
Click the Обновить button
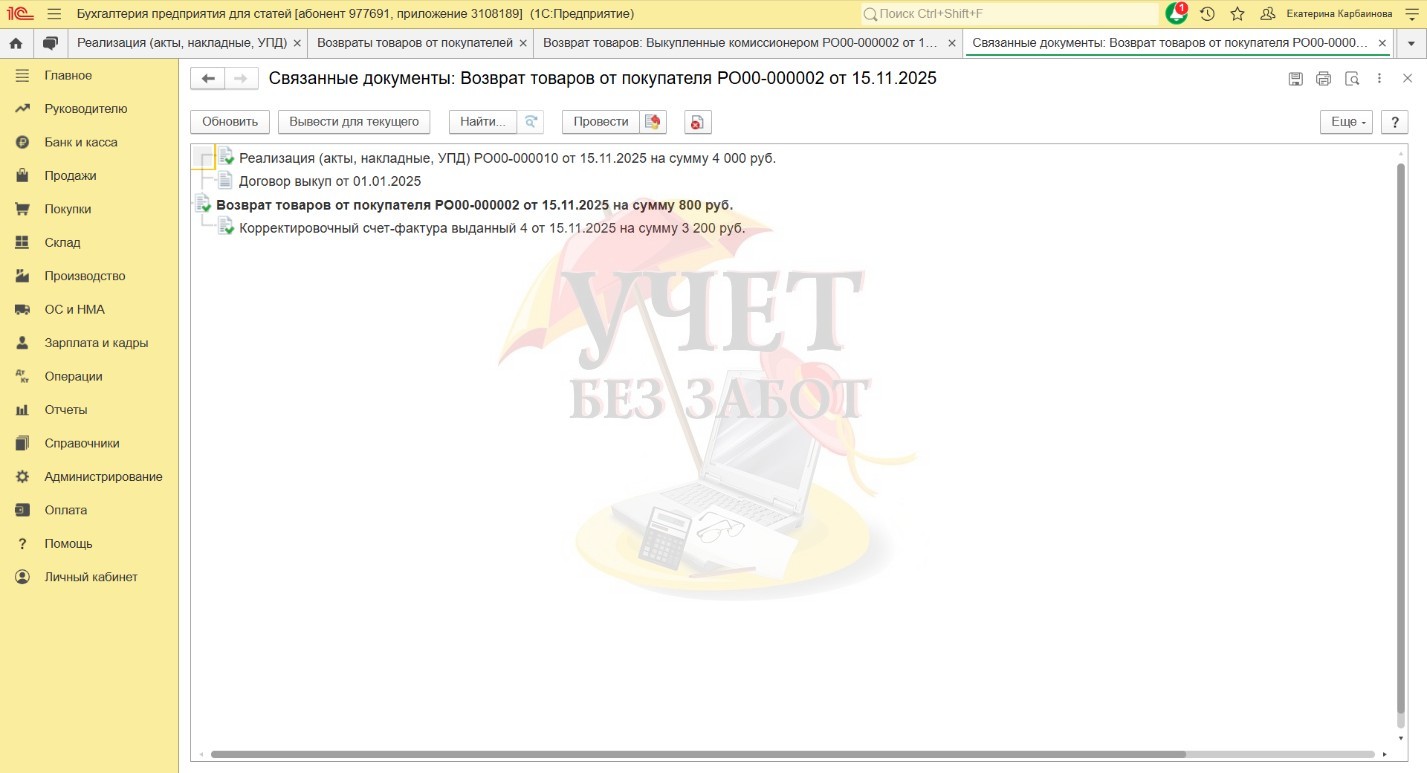tap(230, 122)
